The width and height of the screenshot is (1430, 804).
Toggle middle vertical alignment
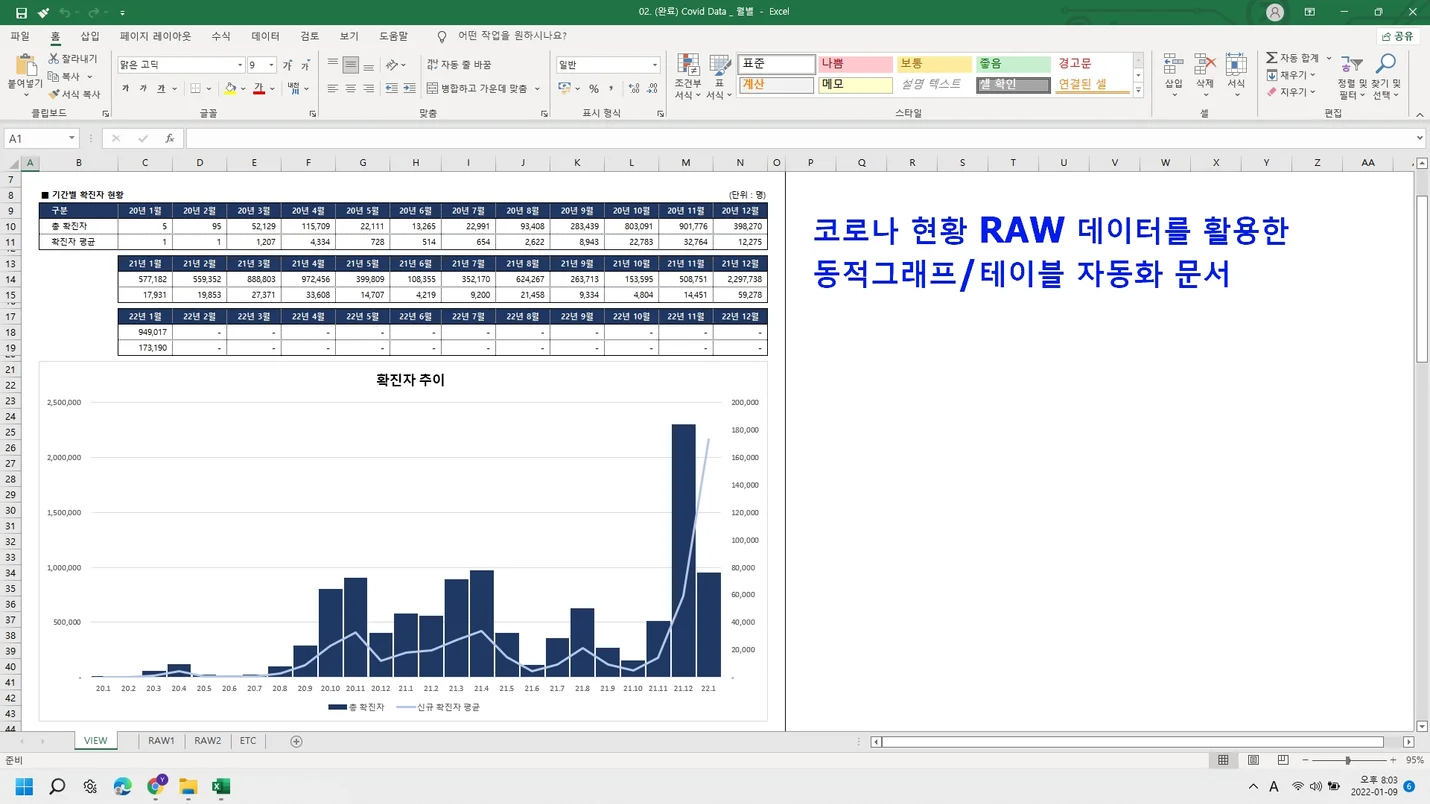(351, 65)
